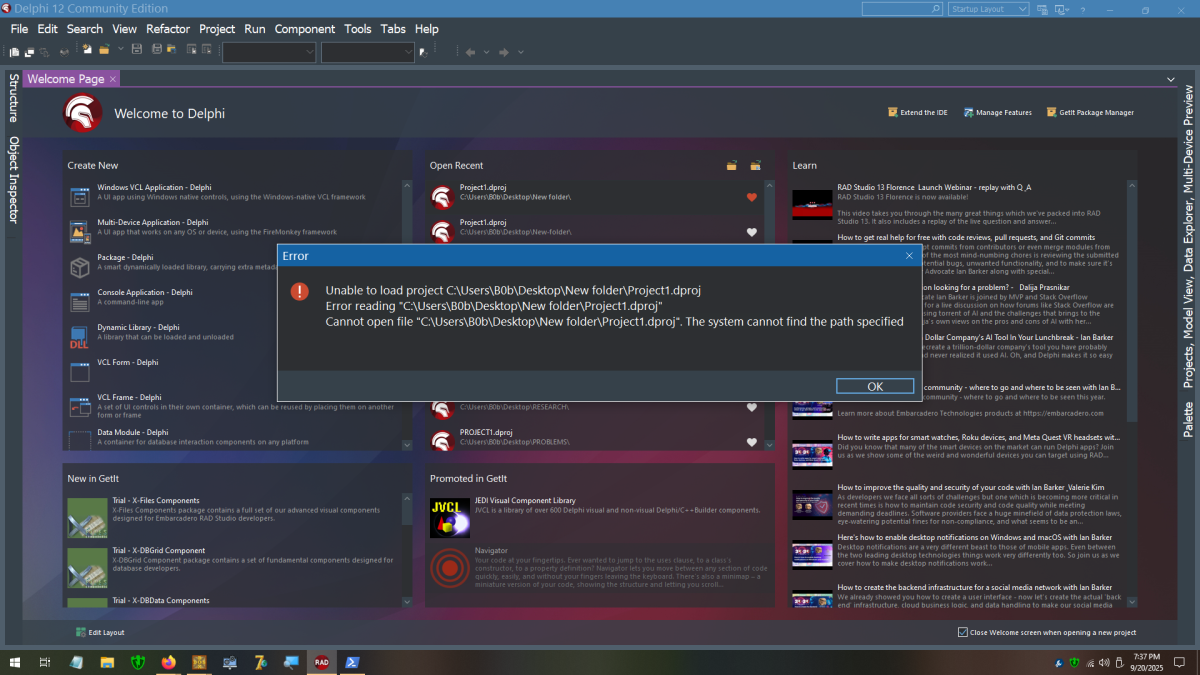Screen dimensions: 1200x675
Task: Expand the tab list chevron
Action: pos(1171,79)
